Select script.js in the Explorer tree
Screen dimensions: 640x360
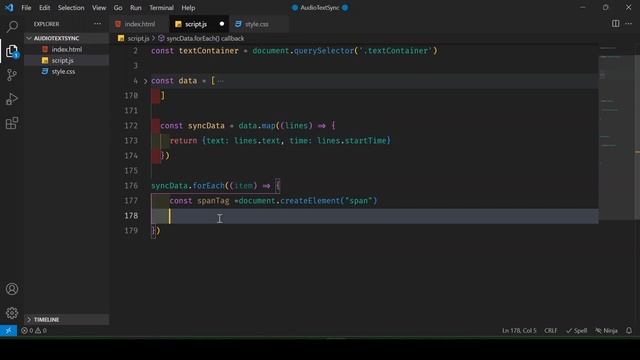(x=67, y=60)
